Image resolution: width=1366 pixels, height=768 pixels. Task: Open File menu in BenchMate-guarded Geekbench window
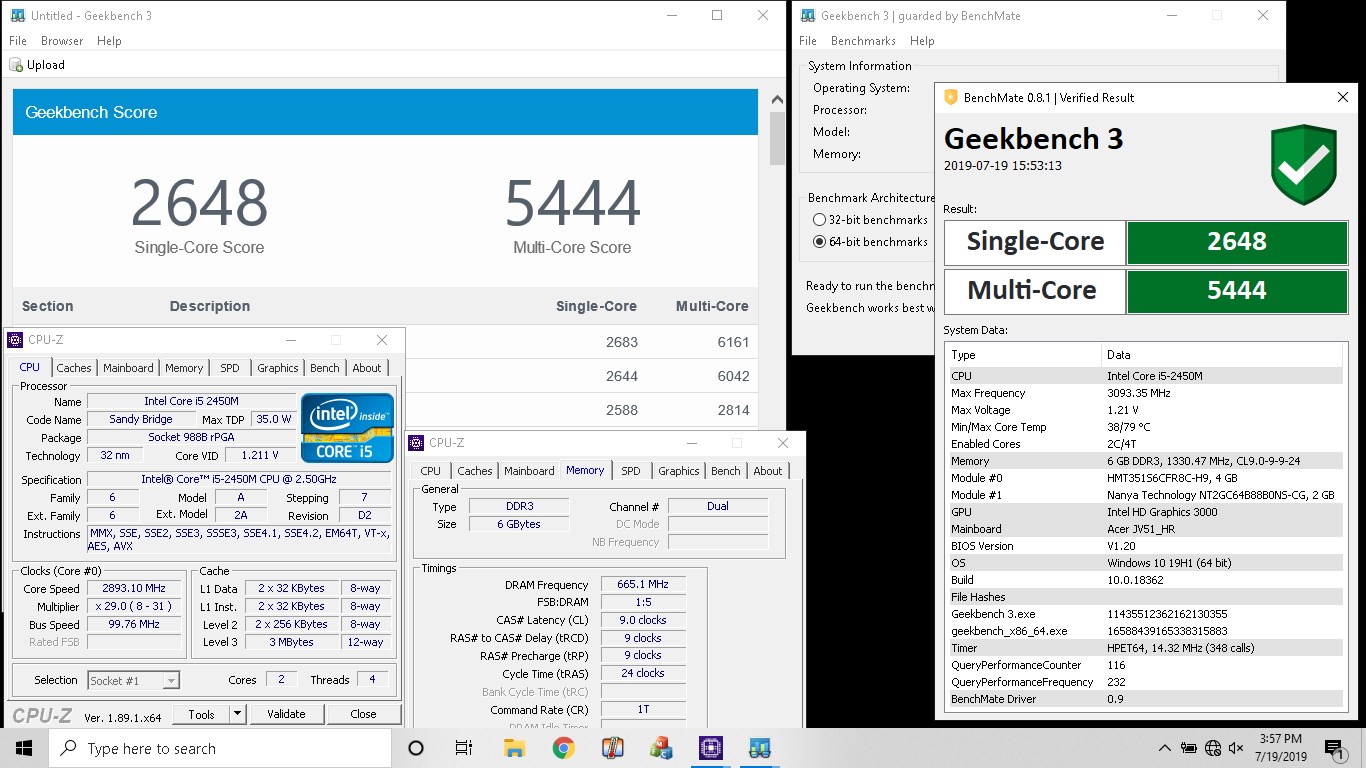(x=808, y=41)
